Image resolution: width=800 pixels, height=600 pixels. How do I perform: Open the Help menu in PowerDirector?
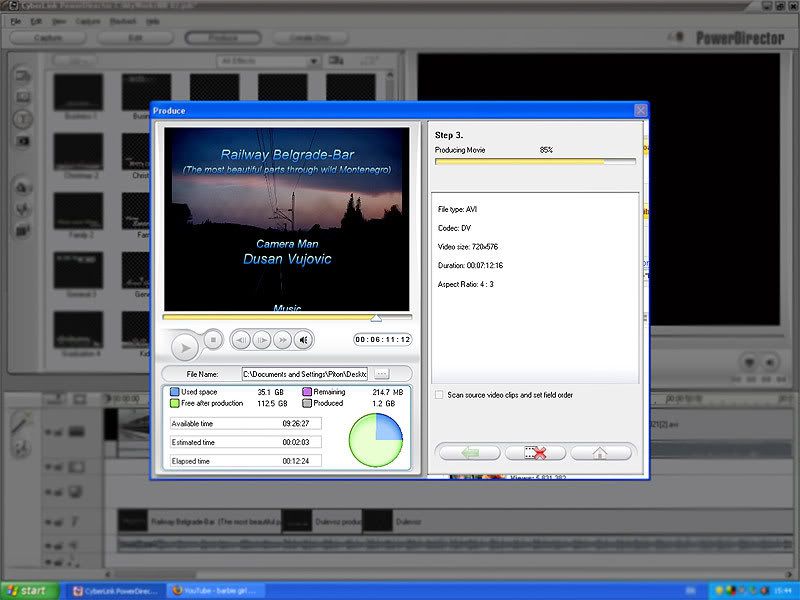[x=153, y=21]
